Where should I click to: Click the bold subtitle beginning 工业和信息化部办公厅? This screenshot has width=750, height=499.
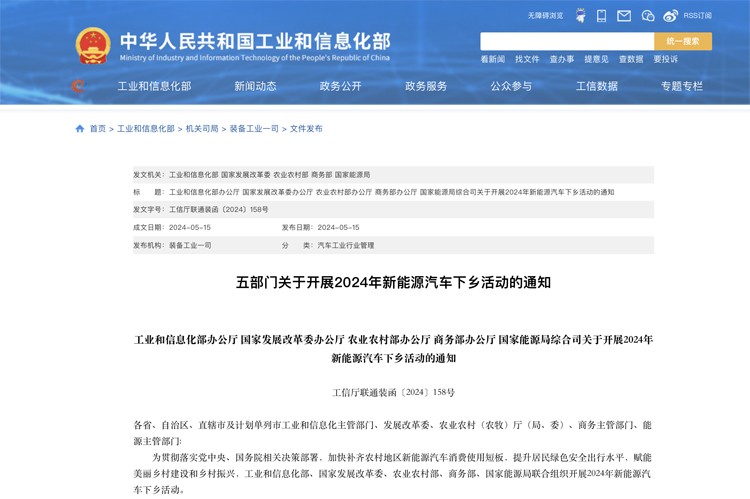click(x=393, y=349)
